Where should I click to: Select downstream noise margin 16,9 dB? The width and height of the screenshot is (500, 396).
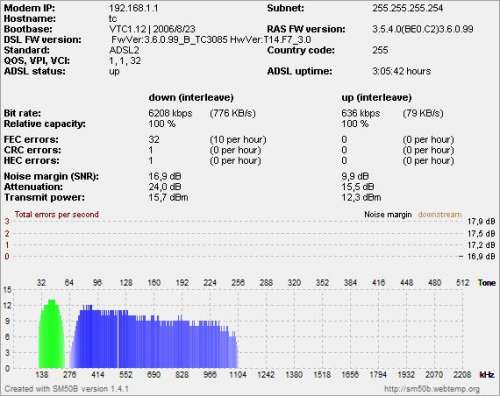pyautogui.click(x=165, y=176)
